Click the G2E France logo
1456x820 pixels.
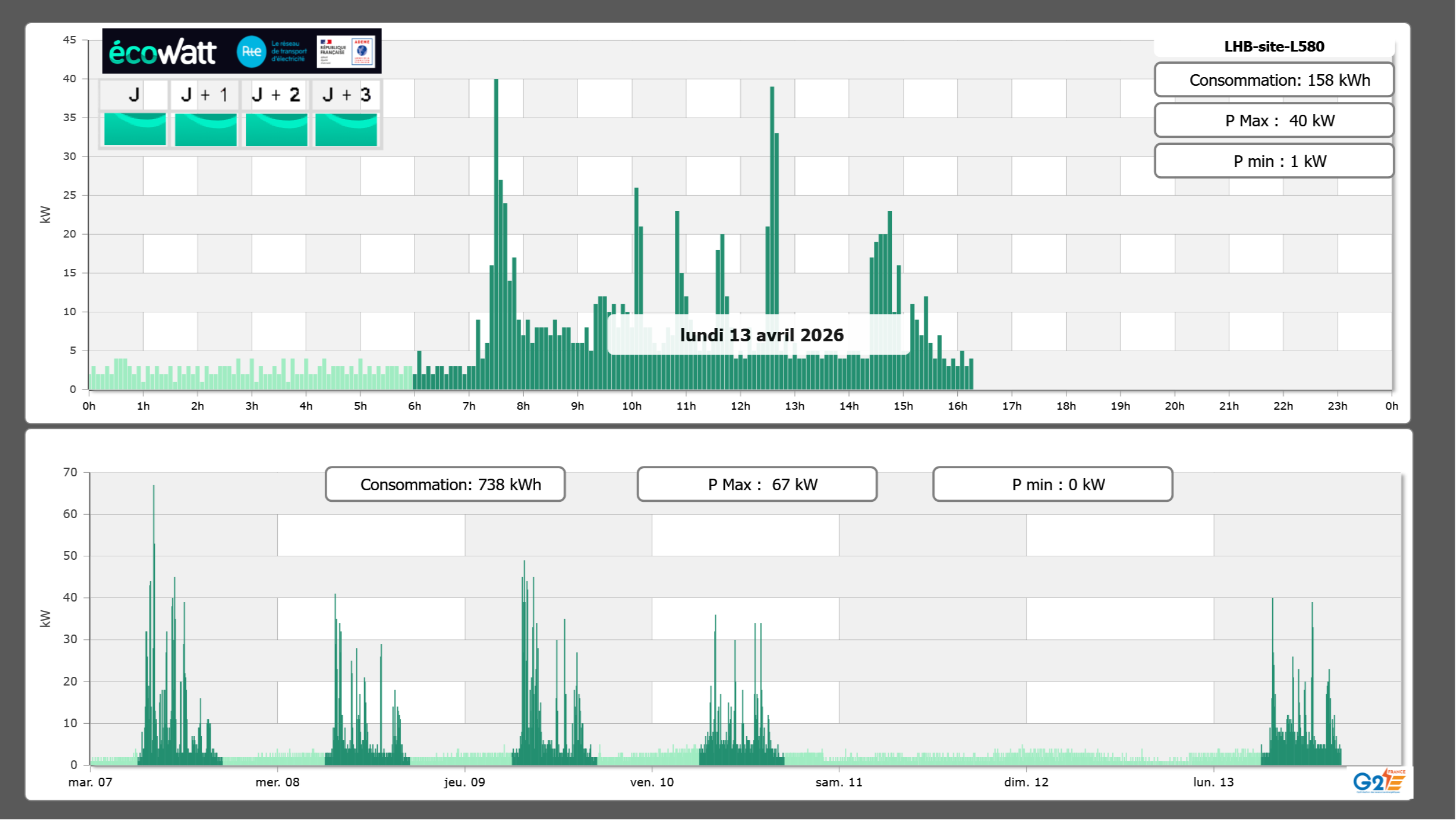pos(1379,782)
